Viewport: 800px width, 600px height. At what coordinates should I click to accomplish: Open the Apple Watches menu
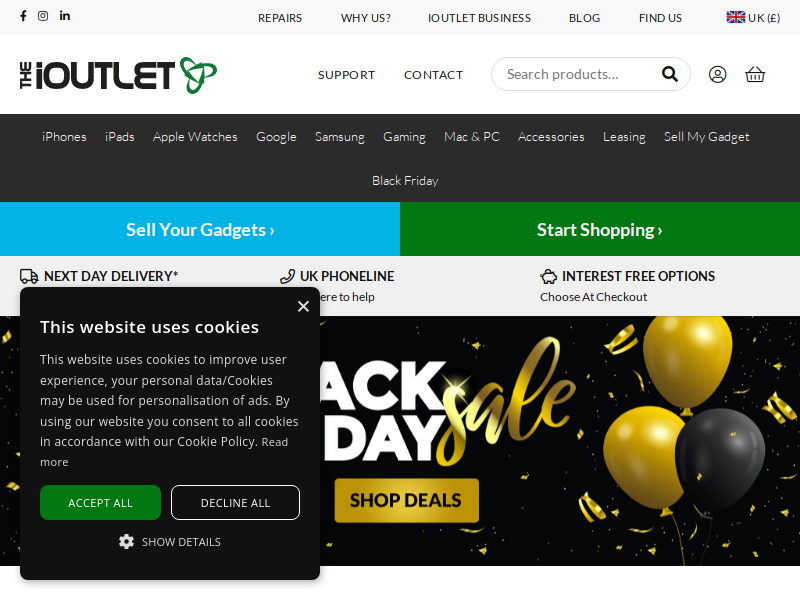coord(195,137)
